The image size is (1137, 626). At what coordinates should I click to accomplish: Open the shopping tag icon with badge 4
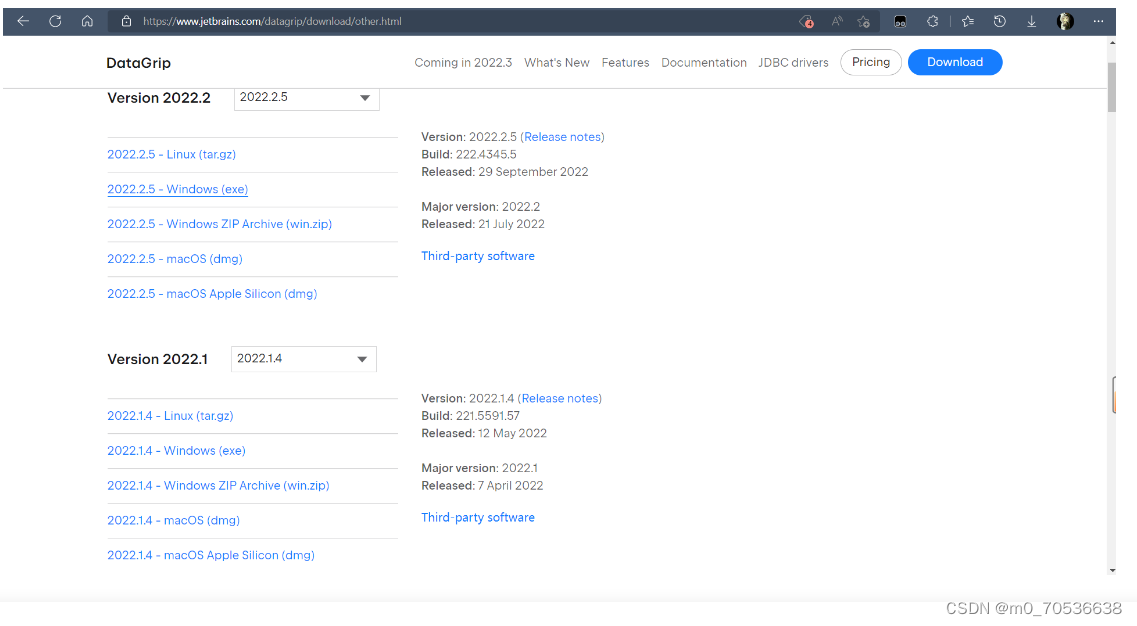point(806,22)
